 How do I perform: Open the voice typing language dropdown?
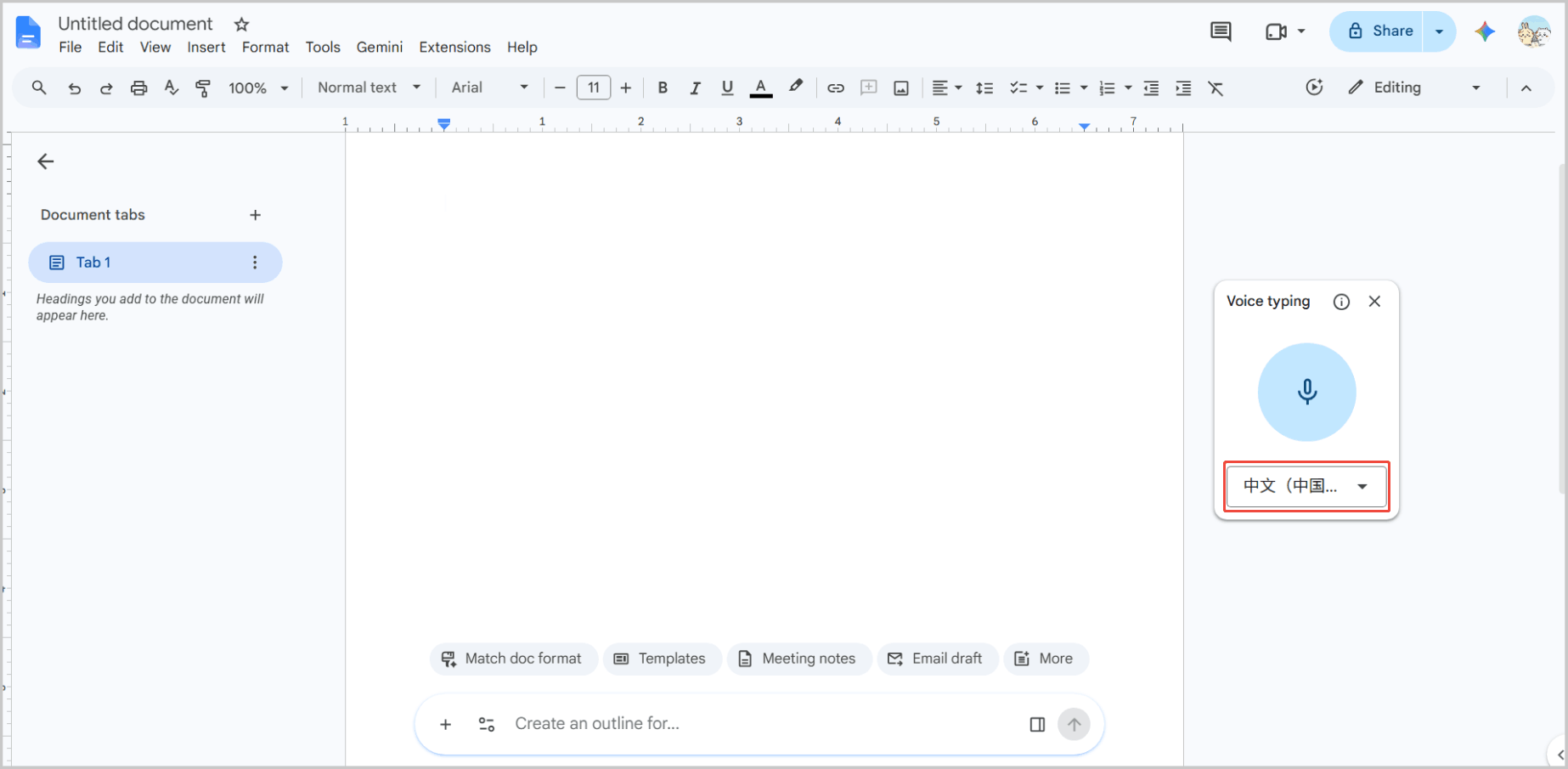pos(1306,486)
